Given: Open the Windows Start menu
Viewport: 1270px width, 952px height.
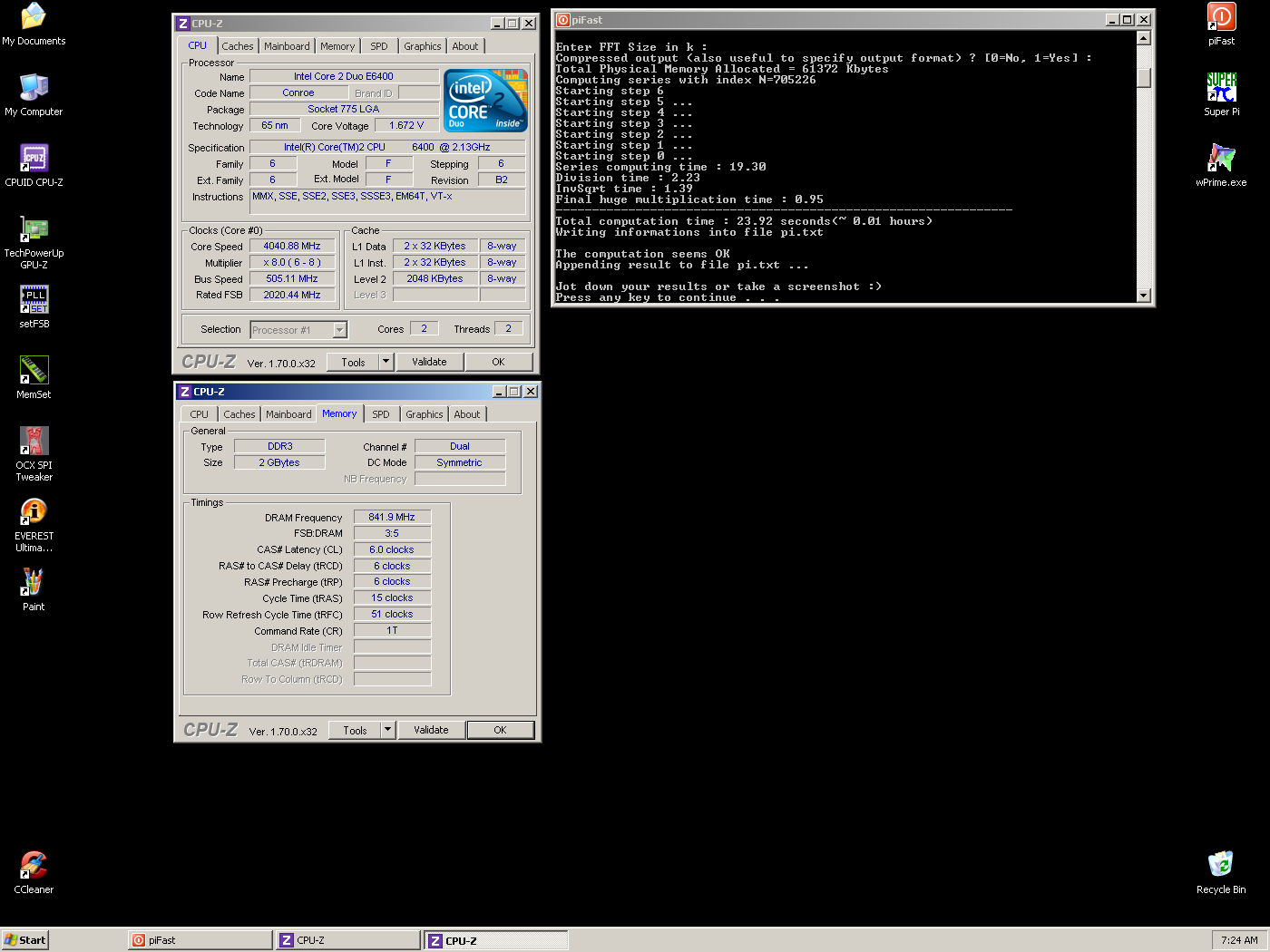Looking at the screenshot, I should 24,940.
